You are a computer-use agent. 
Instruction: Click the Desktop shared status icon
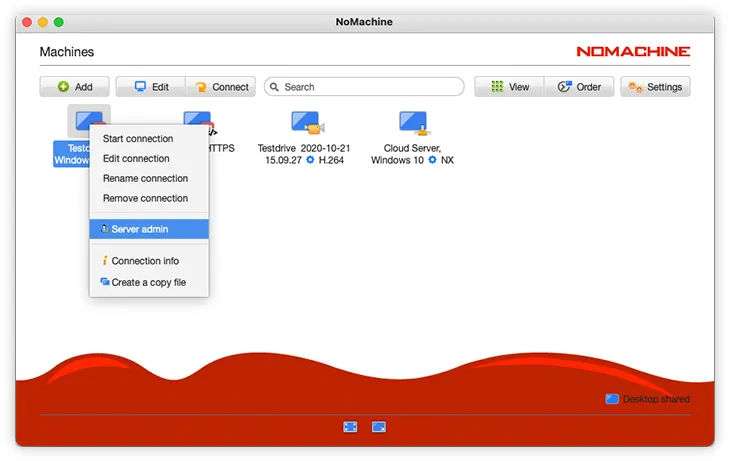coord(612,399)
